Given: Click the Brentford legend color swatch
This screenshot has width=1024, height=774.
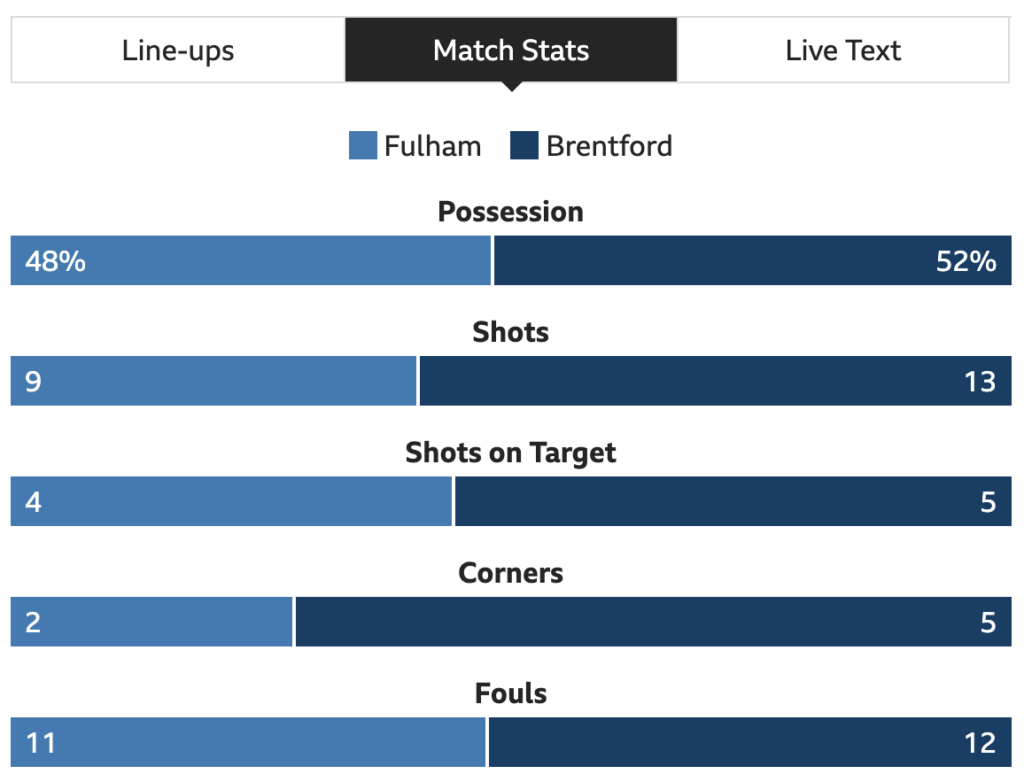Looking at the screenshot, I should 524,146.
